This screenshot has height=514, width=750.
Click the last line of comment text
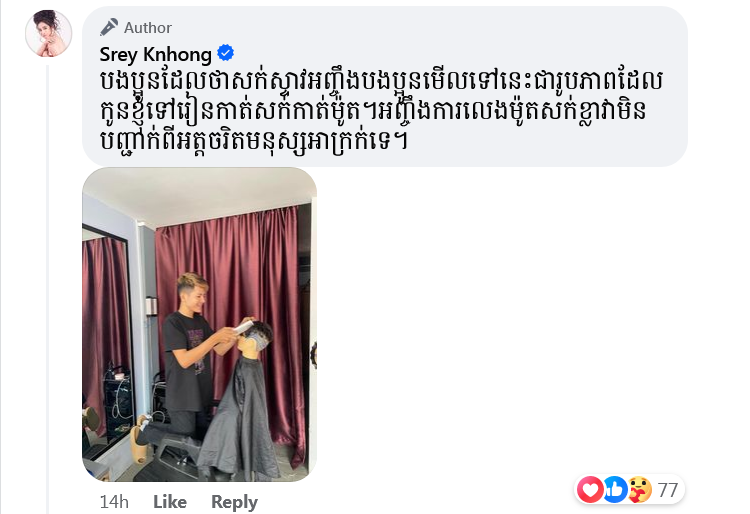point(253,140)
